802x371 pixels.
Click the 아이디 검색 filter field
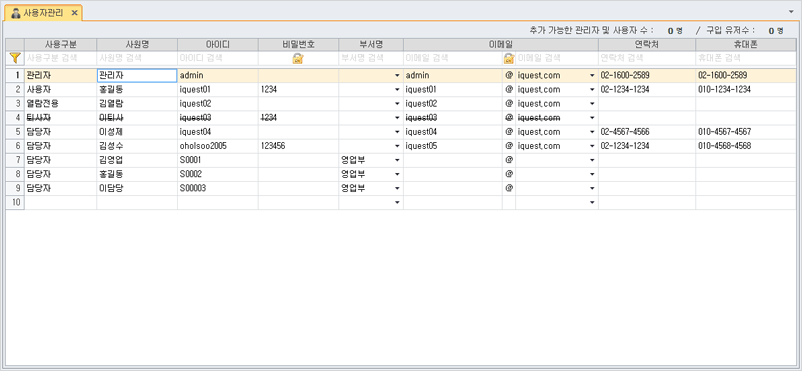coord(218,58)
